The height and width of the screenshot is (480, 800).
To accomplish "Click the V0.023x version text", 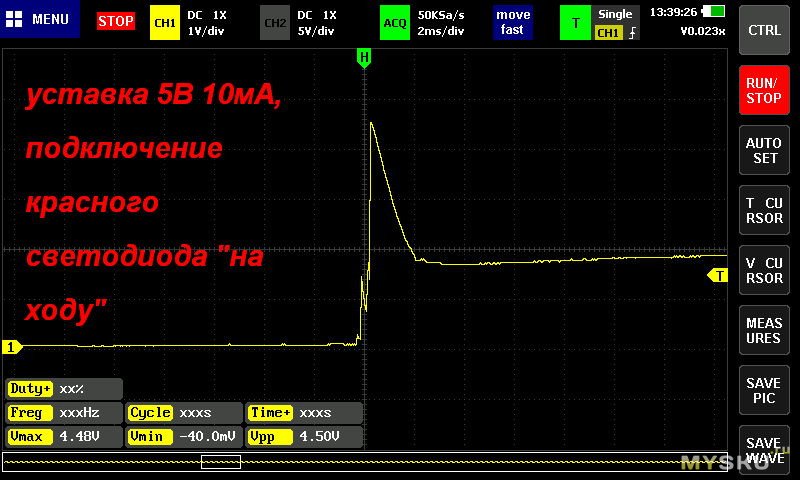I will [703, 31].
